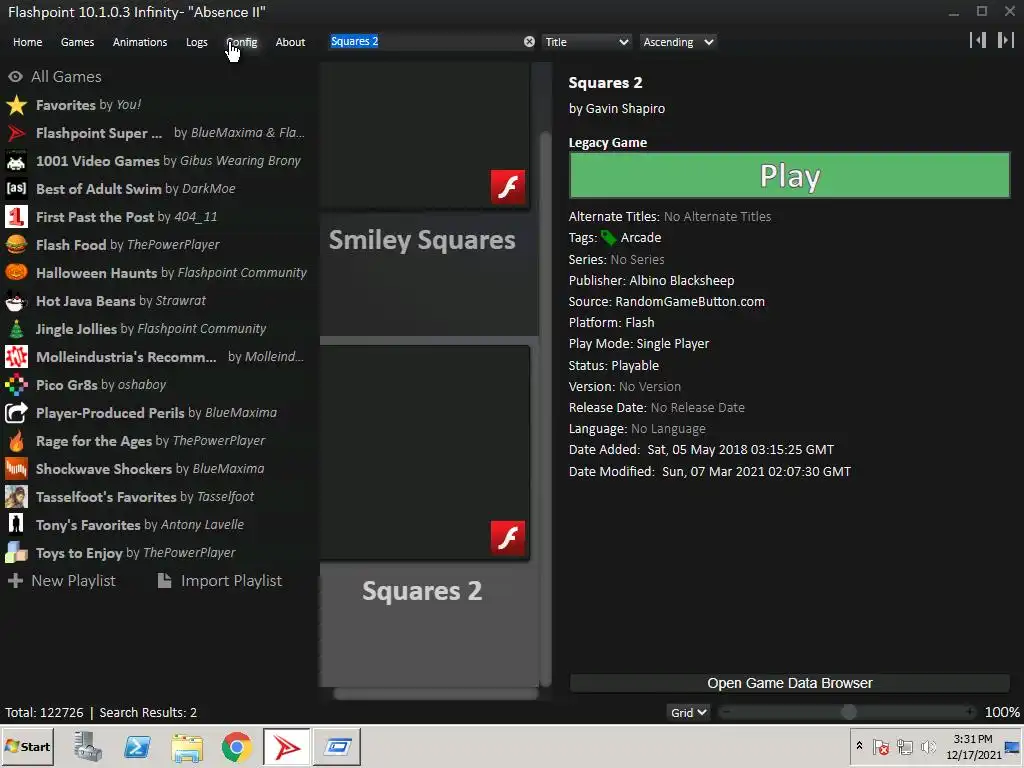Click the thumbnail zoom slider handle
The width and height of the screenshot is (1024, 768).
coord(848,712)
